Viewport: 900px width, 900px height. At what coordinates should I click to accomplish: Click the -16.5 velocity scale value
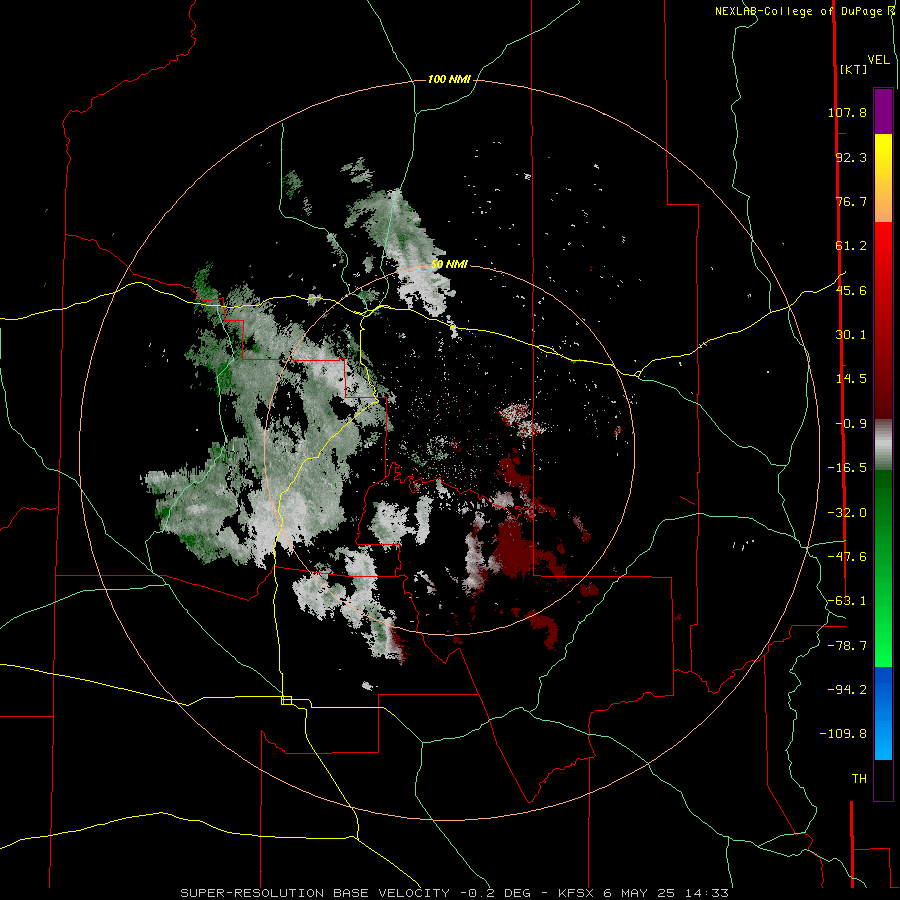pos(847,468)
